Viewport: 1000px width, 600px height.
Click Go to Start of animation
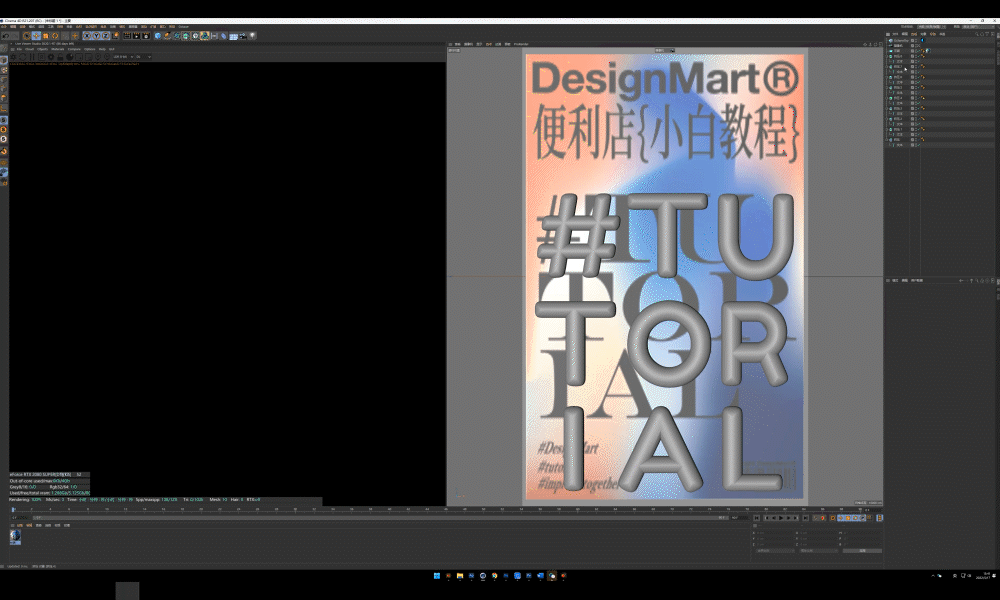pyautogui.click(x=756, y=518)
